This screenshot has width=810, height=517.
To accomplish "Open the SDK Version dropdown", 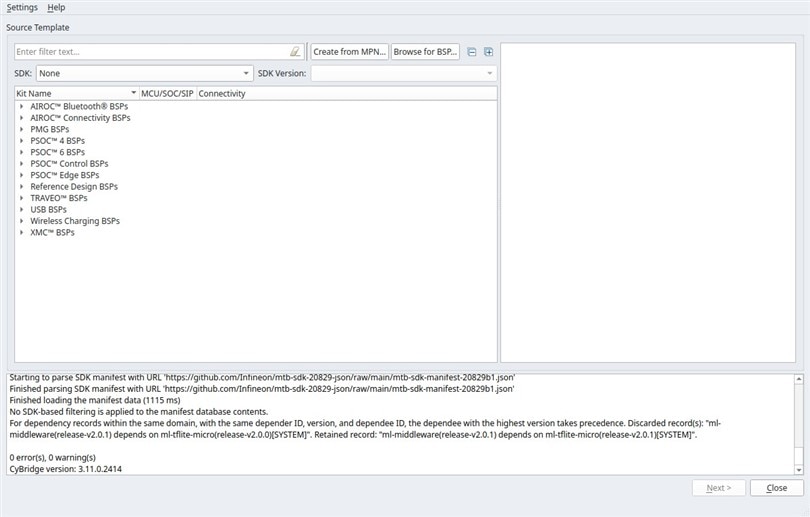I will click(403, 73).
